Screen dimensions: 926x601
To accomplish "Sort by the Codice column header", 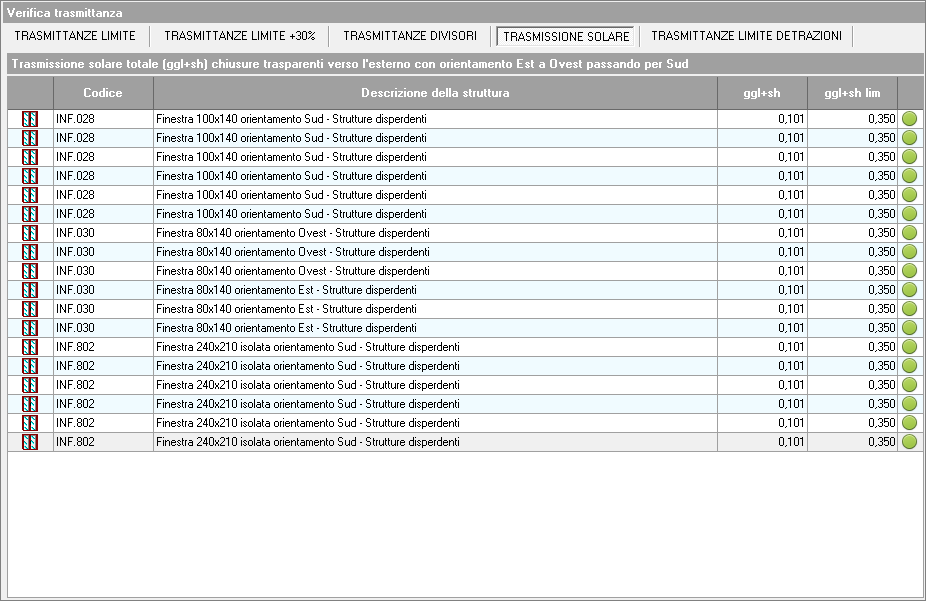I will click(103, 93).
